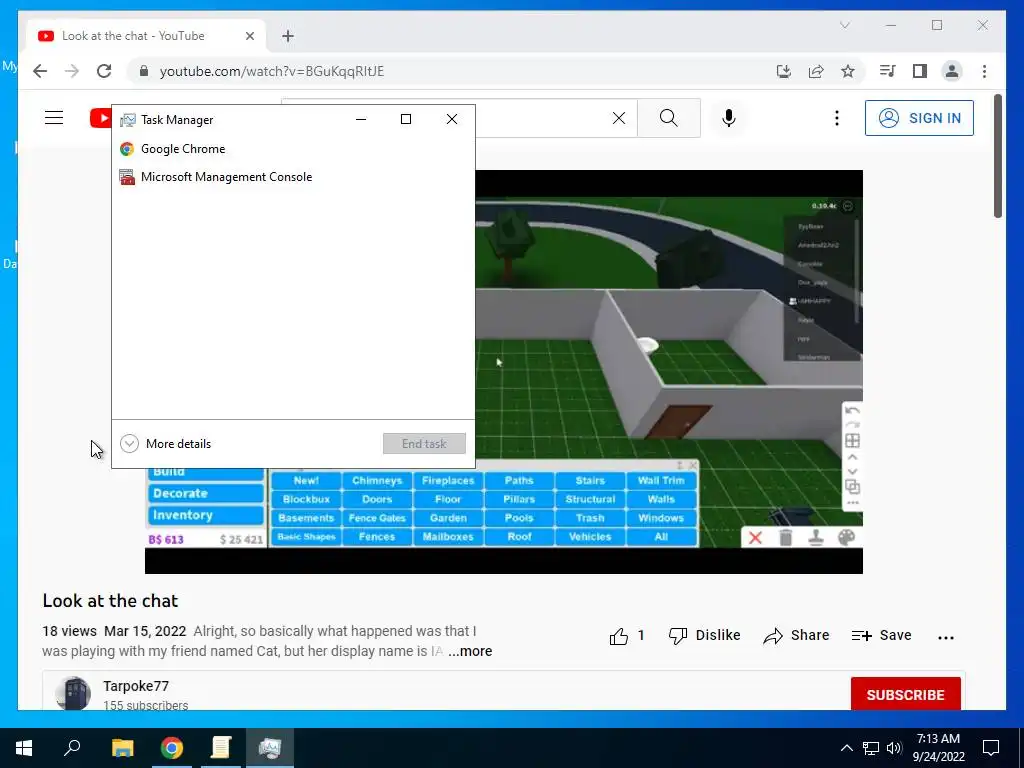The width and height of the screenshot is (1024, 768).
Task: Open Tarpoke77 channel link
Action: click(x=136, y=686)
